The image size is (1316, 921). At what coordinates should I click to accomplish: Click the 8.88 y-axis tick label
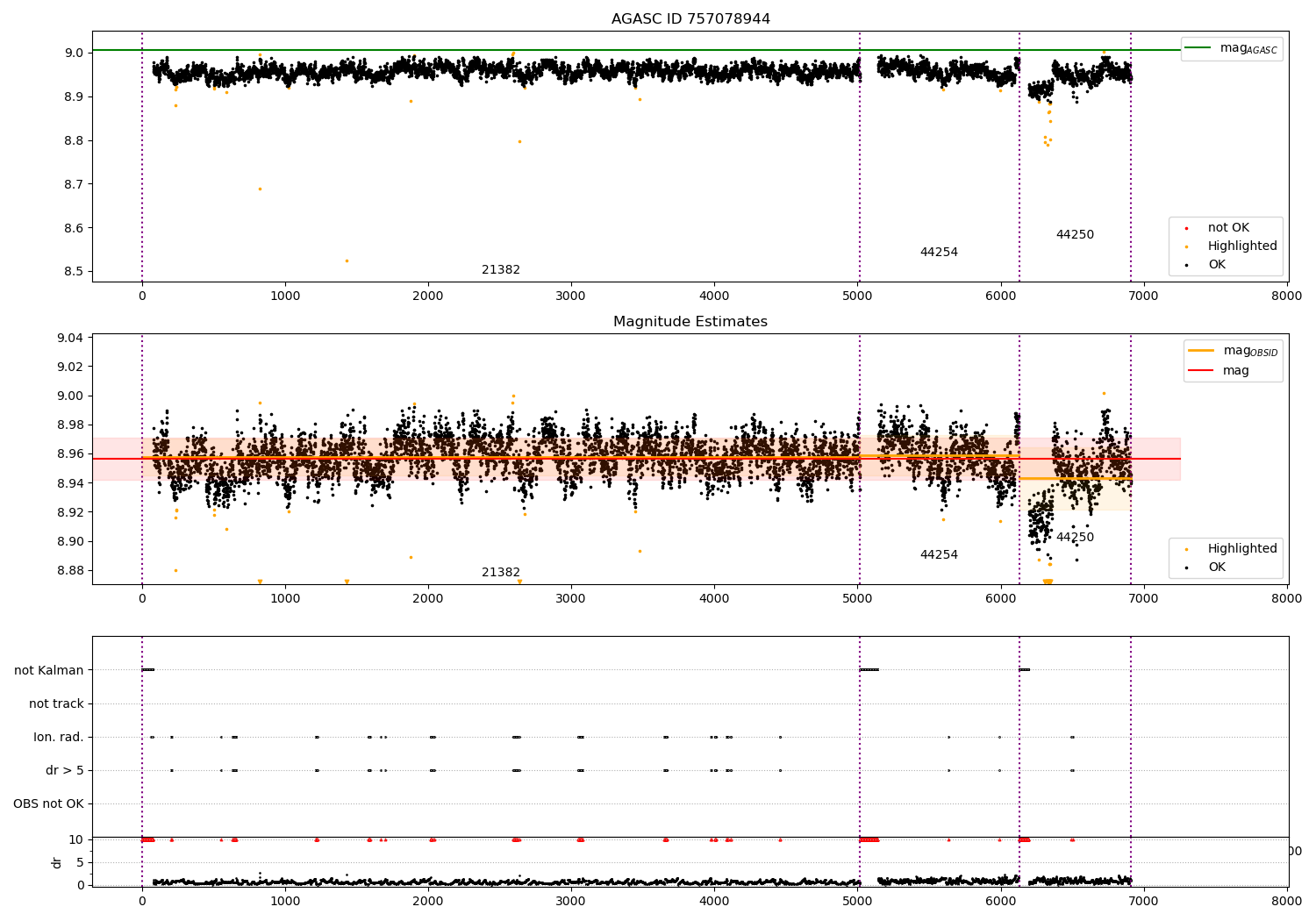pyautogui.click(x=70, y=570)
